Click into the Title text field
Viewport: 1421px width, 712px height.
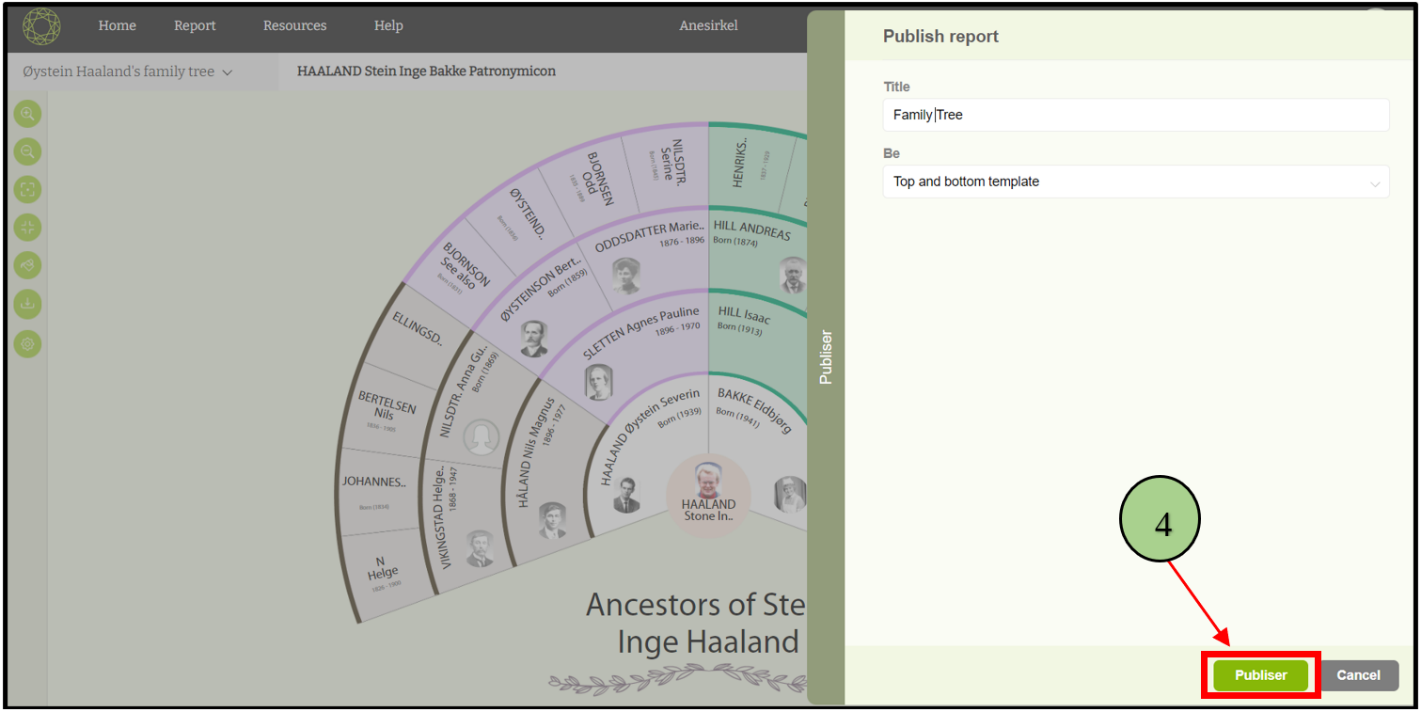tap(1135, 115)
